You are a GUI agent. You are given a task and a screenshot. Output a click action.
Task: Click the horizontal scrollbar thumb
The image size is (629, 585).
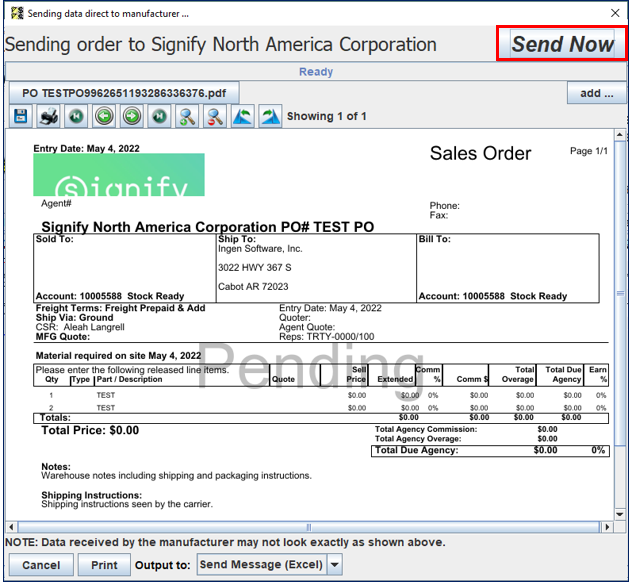coord(308,527)
